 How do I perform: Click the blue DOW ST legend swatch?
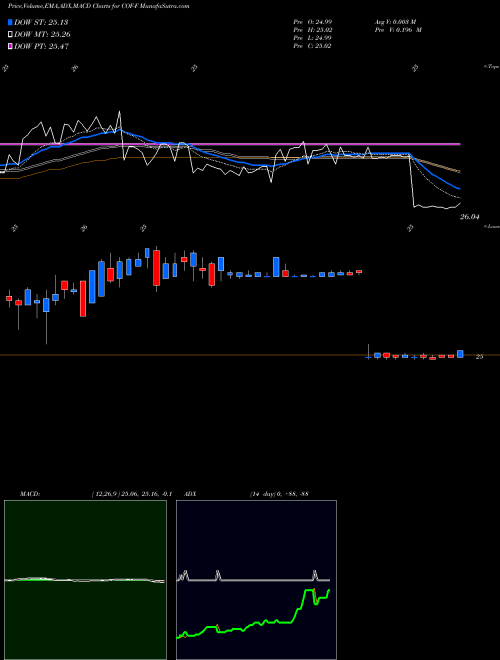(x=10, y=22)
